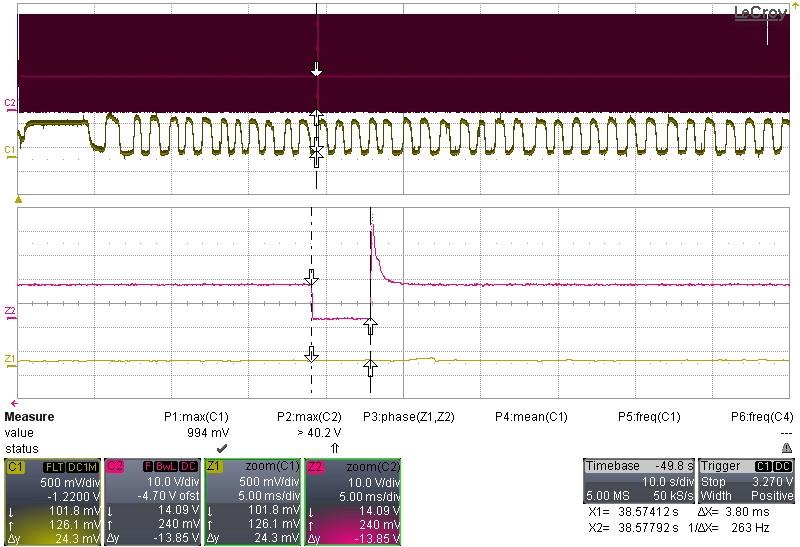Click the pink left-arrow marker below zoom grid
The height and width of the screenshot is (547, 800).
click(14, 403)
